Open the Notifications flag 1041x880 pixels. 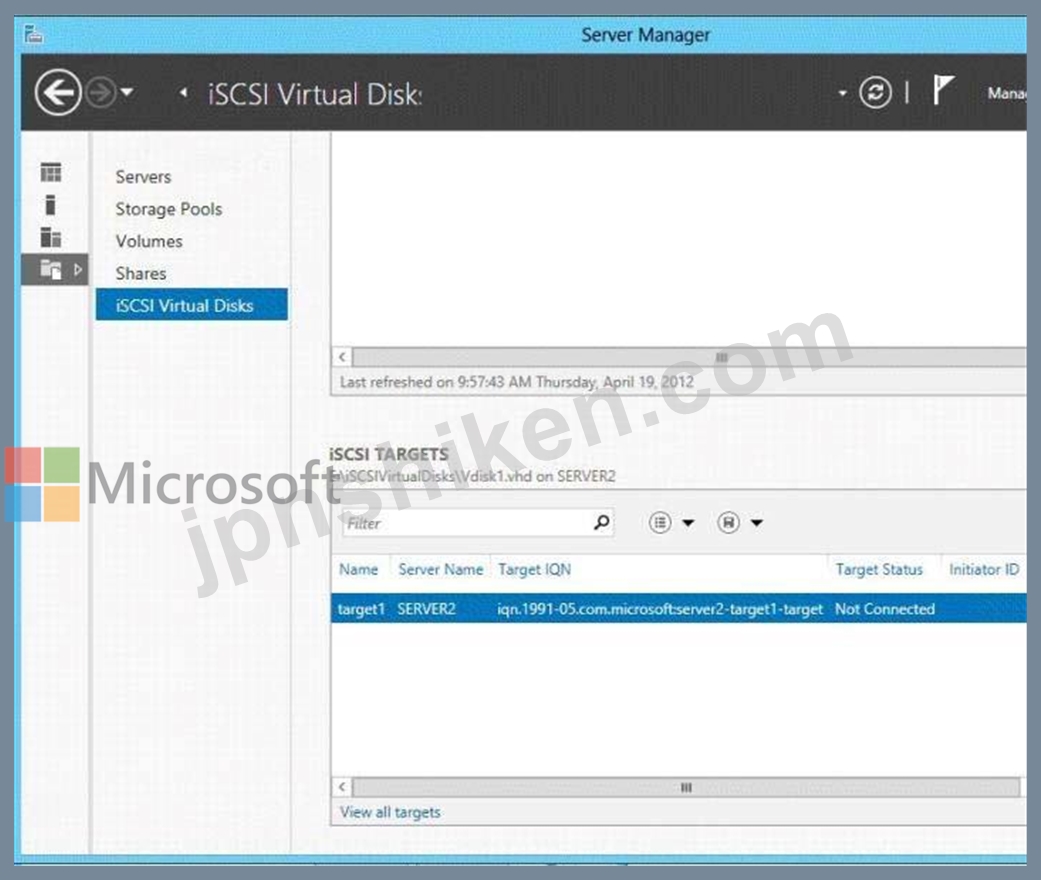coord(942,90)
